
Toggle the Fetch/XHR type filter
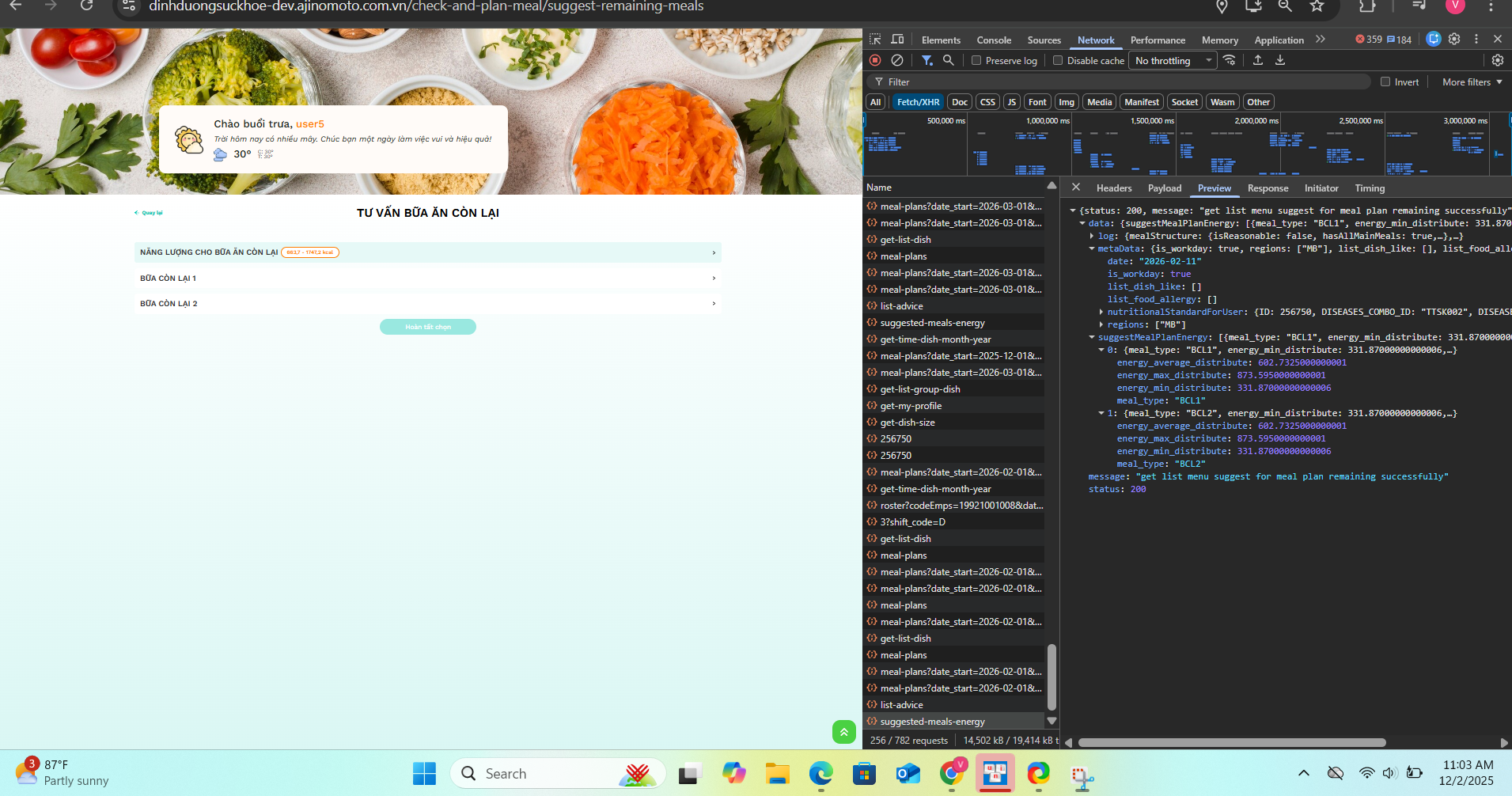(918, 102)
